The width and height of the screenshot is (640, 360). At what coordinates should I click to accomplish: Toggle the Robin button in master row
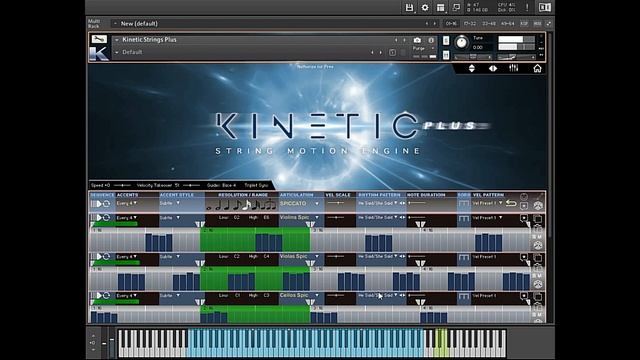463,204
